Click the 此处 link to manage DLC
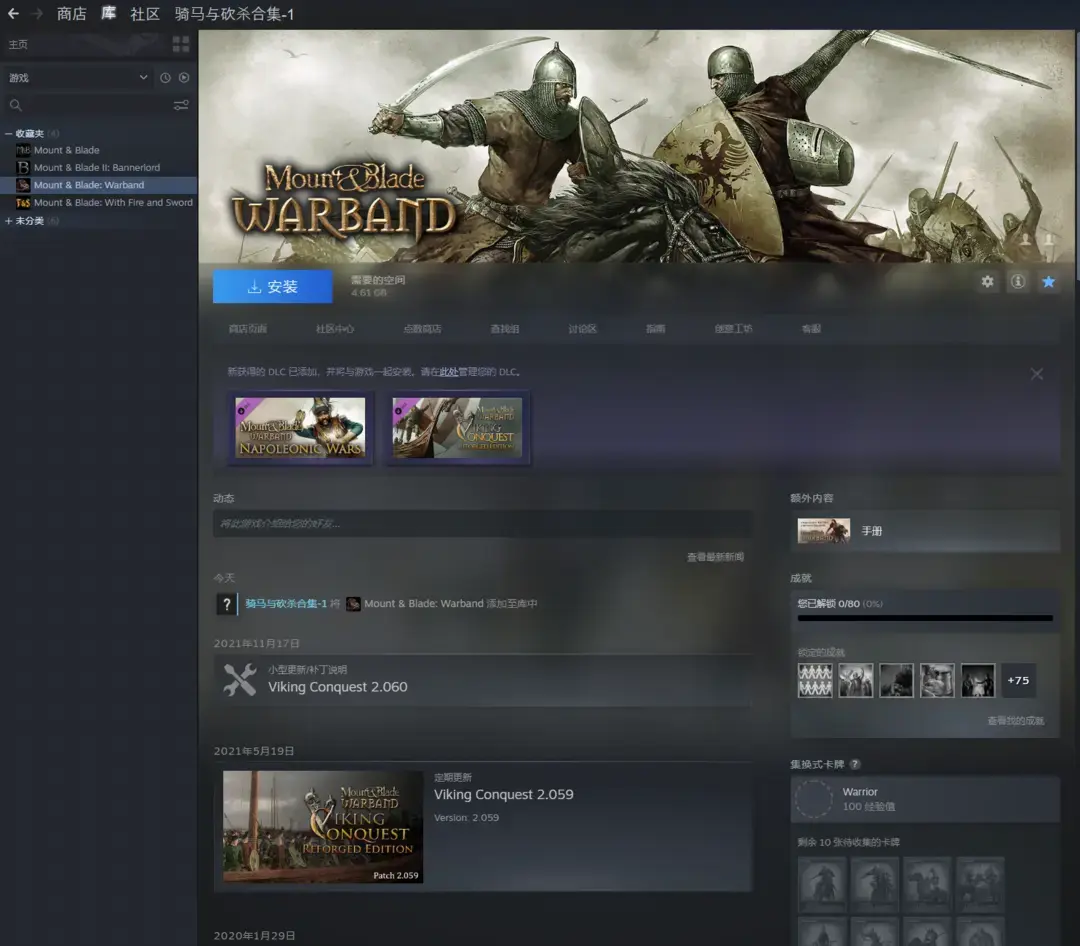1080x946 pixels. point(448,372)
